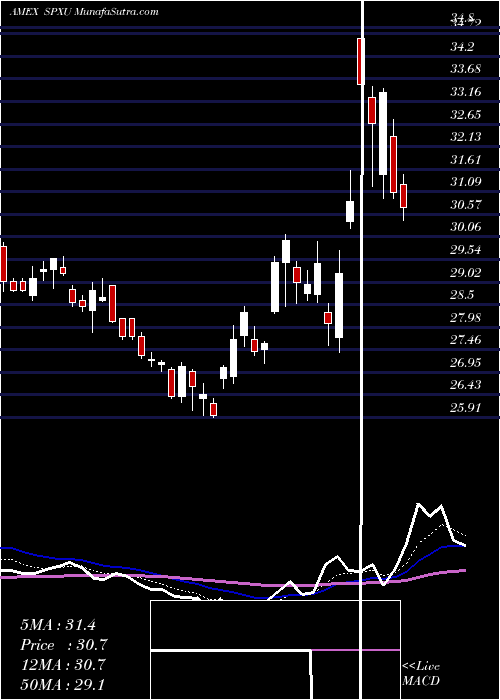
Task: Select the last red candle near 30.57
Action: (x=404, y=196)
